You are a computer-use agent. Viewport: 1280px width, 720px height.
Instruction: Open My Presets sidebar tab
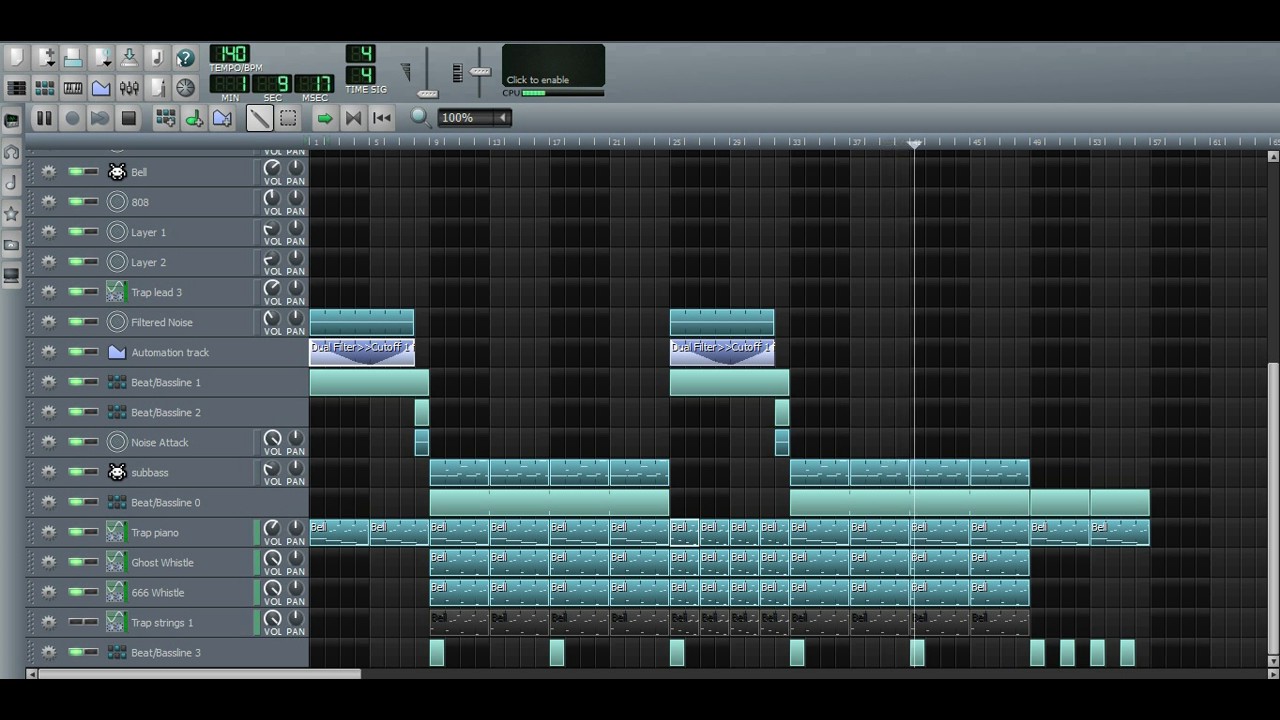12,214
